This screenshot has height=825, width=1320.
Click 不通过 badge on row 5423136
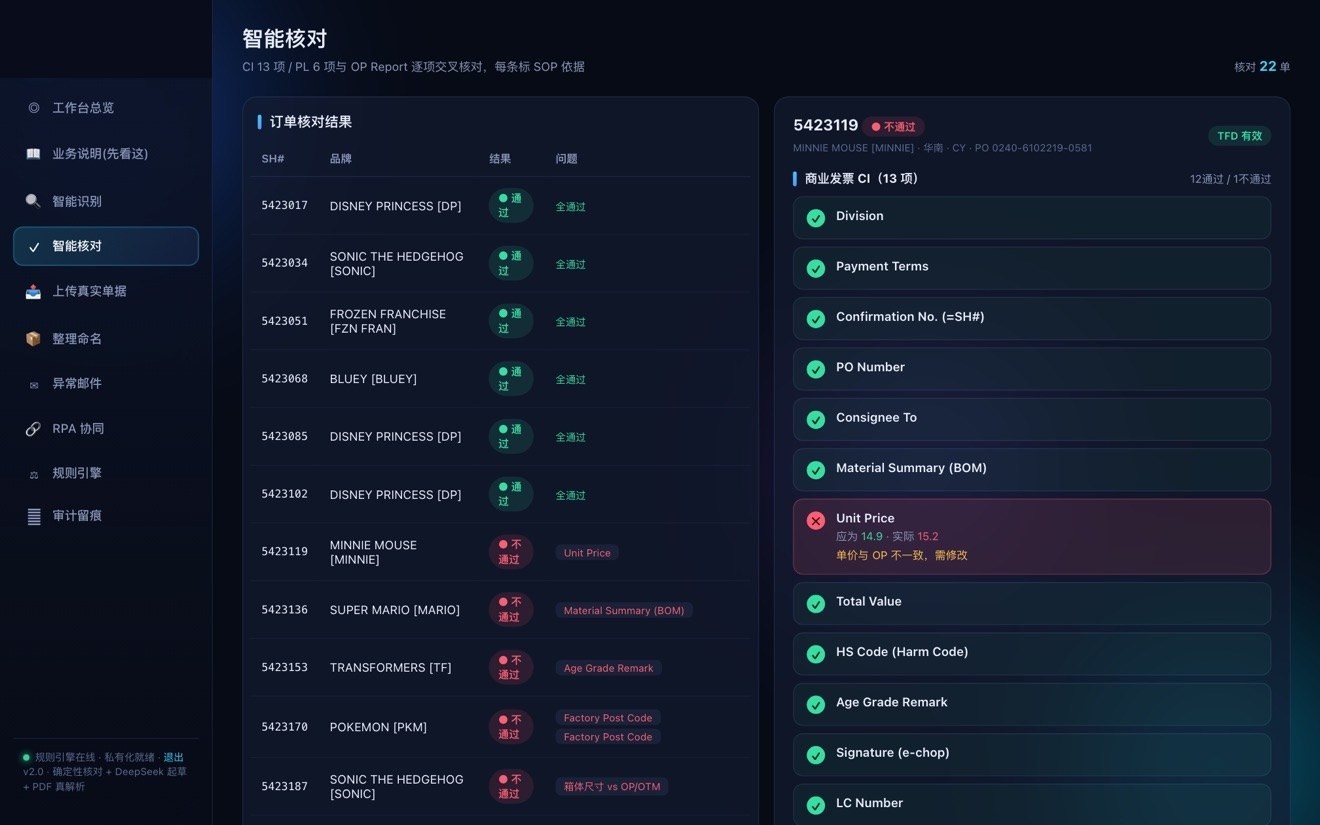(x=511, y=610)
